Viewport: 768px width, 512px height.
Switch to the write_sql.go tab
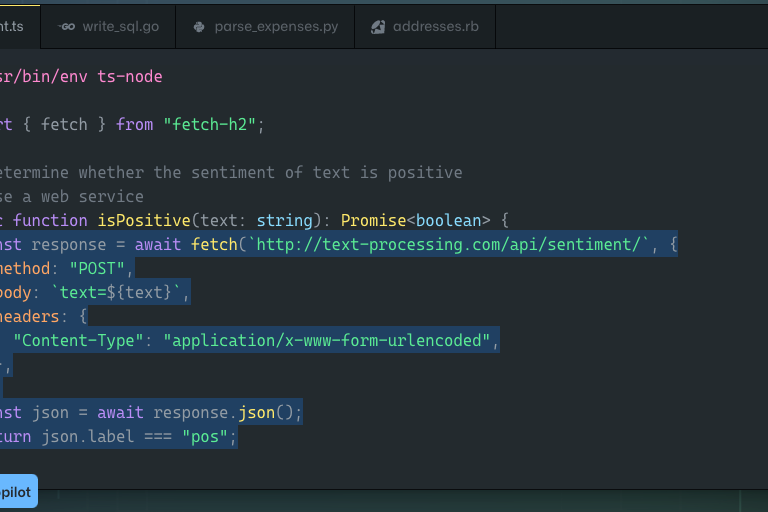[x=108, y=26]
